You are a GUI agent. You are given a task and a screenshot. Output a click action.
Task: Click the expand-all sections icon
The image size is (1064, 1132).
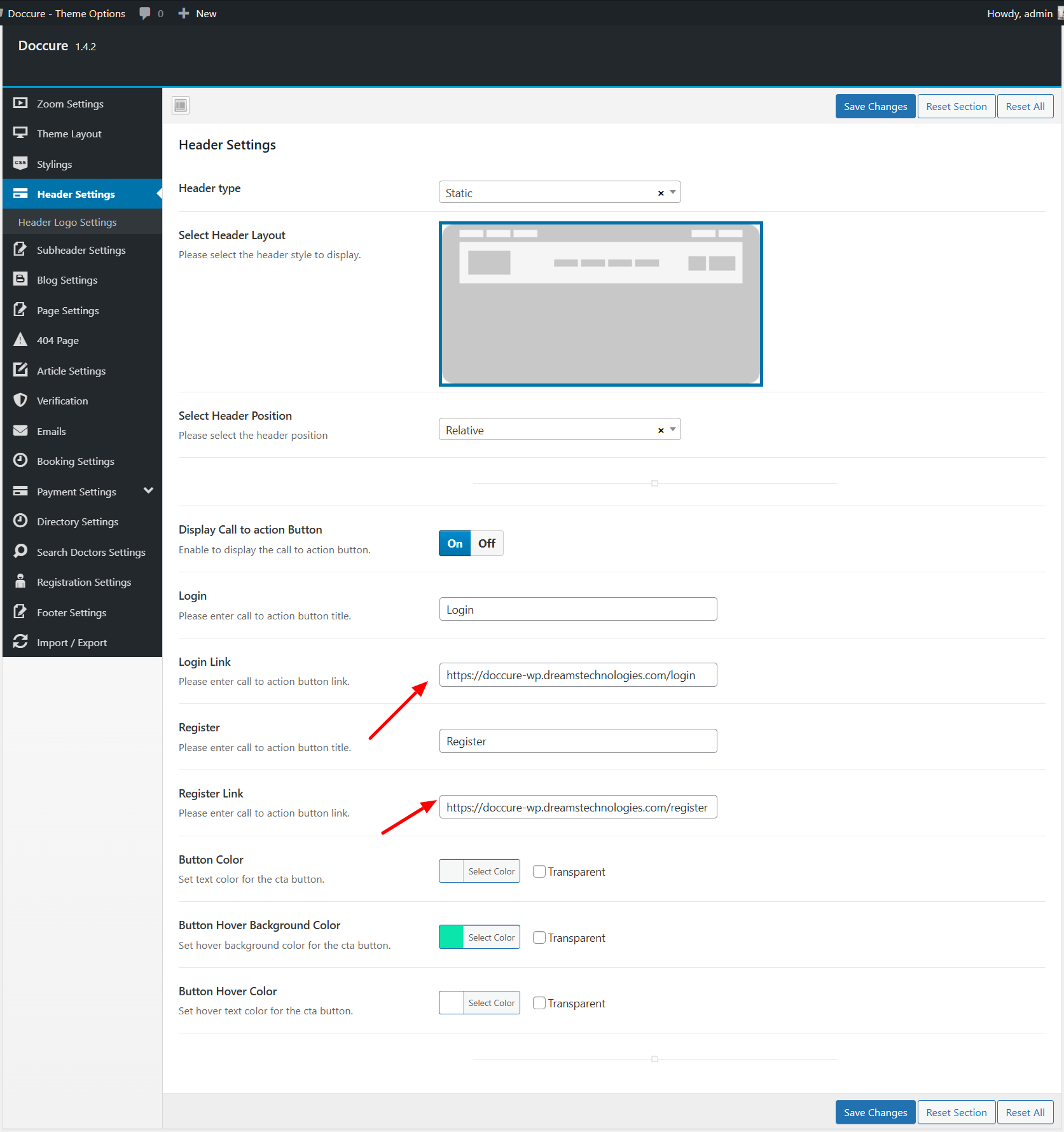pyautogui.click(x=181, y=105)
